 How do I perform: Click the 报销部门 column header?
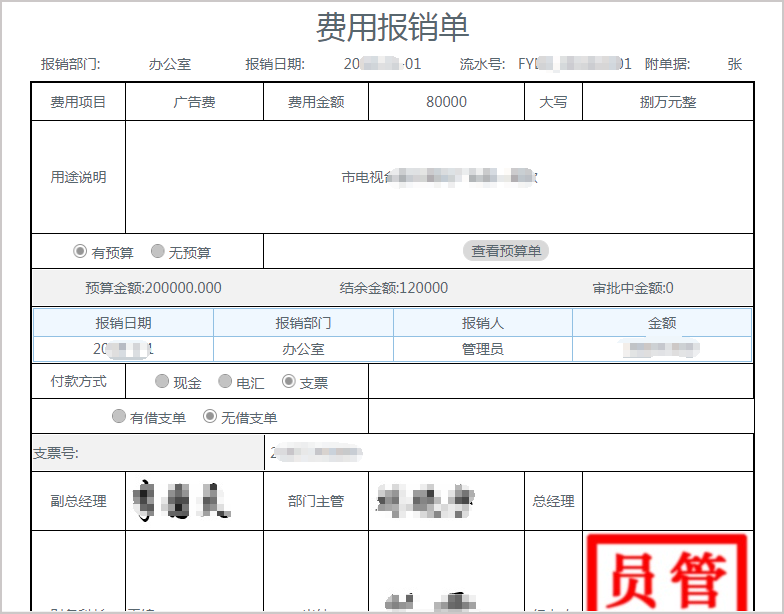click(303, 323)
